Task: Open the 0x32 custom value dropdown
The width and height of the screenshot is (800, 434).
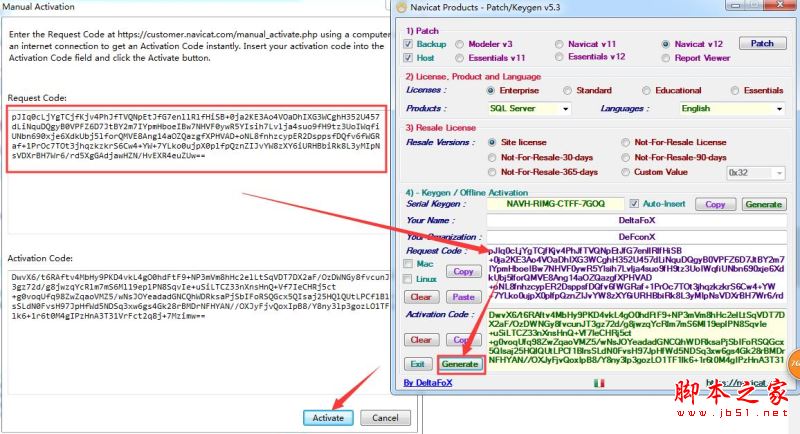Action: click(x=755, y=173)
